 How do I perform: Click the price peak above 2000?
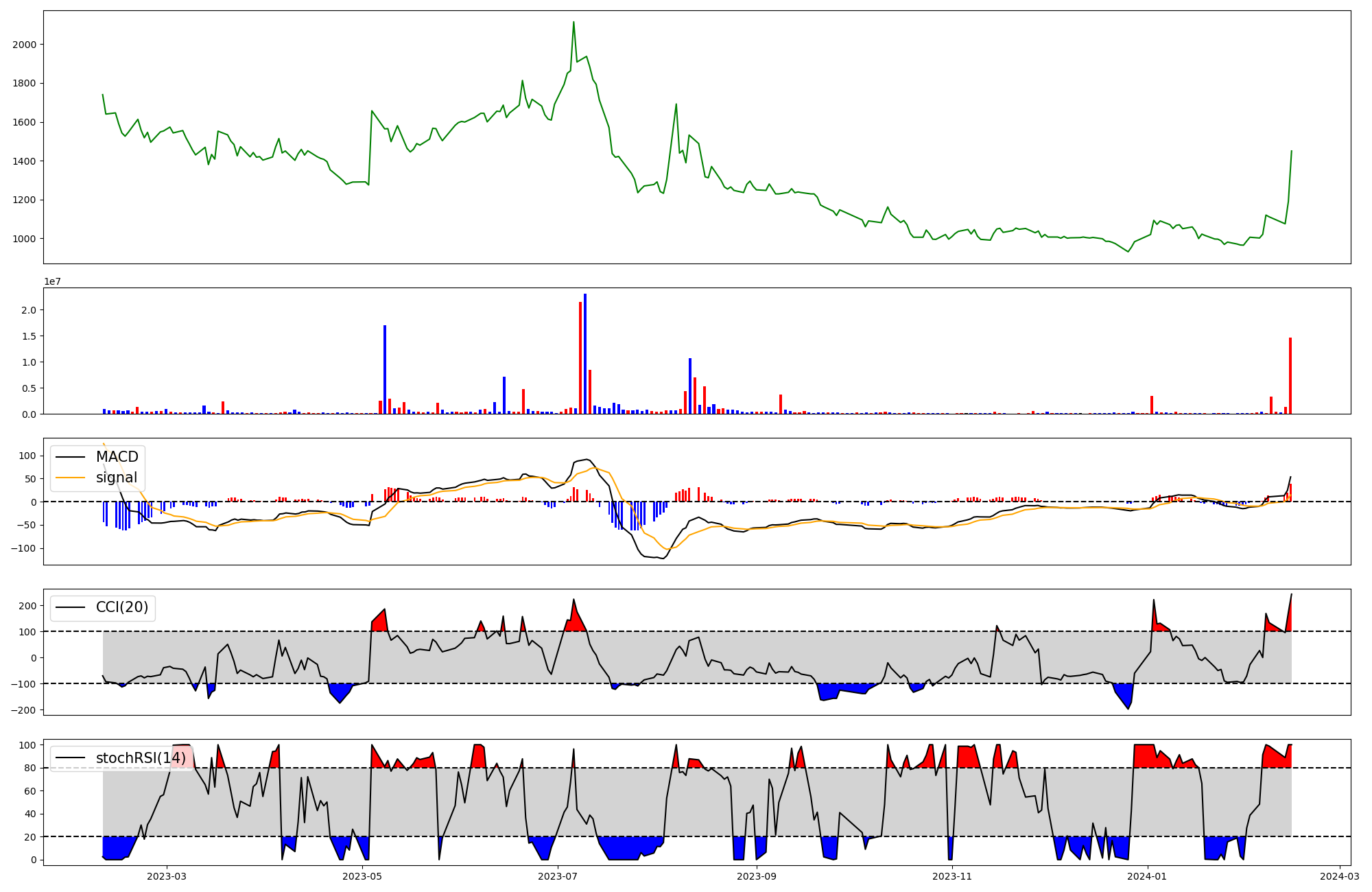(573, 23)
